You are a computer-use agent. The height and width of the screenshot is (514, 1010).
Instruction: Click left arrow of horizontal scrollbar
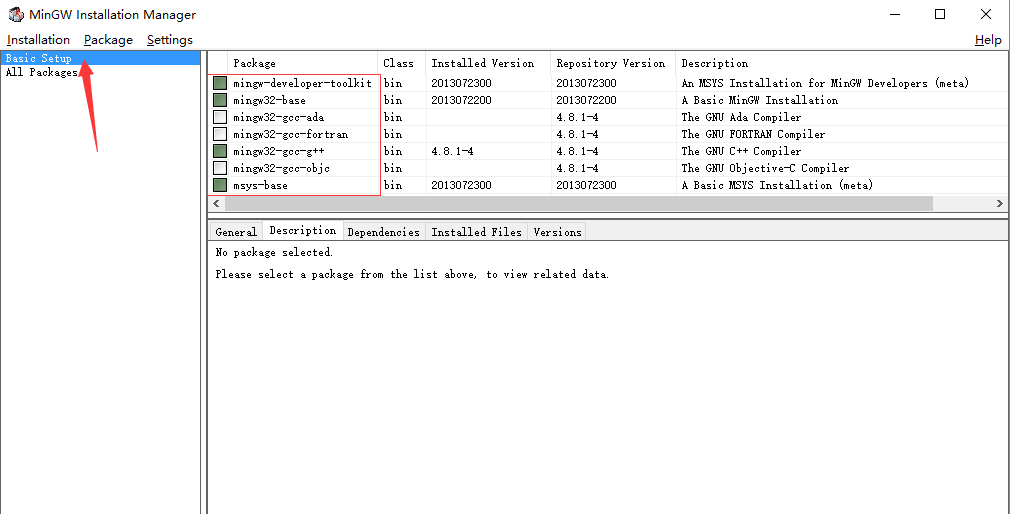click(x=216, y=204)
